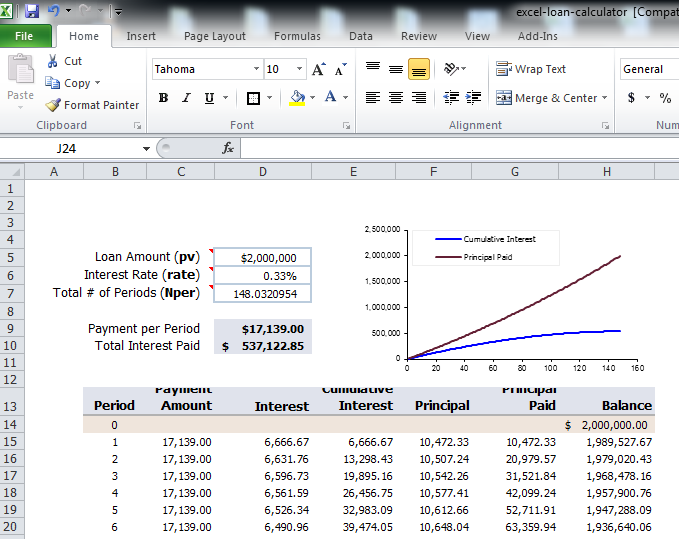Toggle Italic formatting
This screenshot has height=539, width=679.
tap(186, 98)
